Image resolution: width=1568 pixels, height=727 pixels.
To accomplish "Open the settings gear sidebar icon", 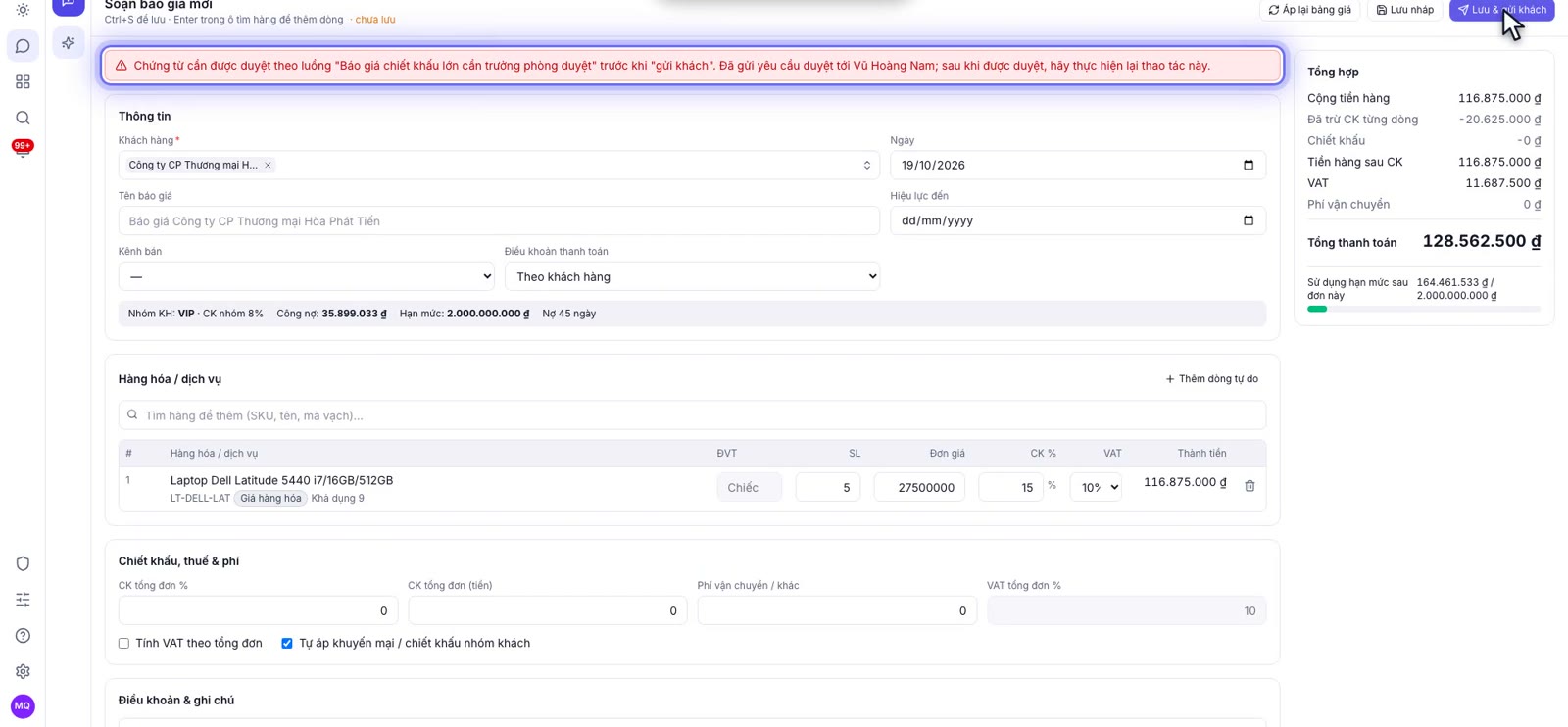I will point(23,671).
